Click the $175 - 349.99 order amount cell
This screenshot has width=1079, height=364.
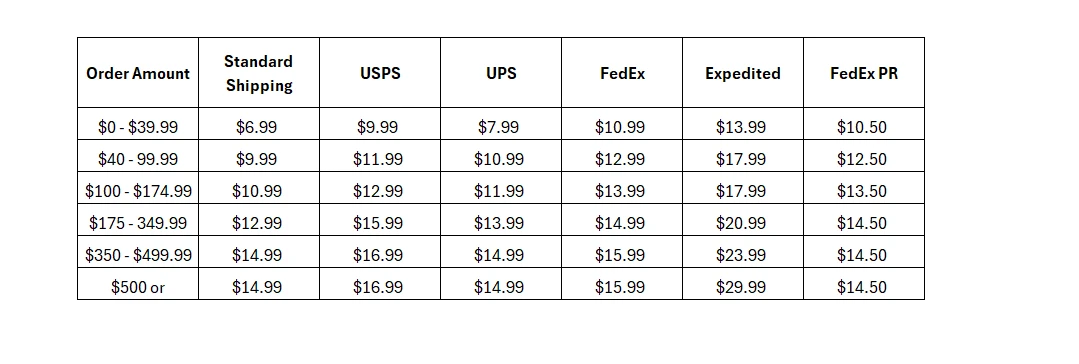click(x=138, y=220)
